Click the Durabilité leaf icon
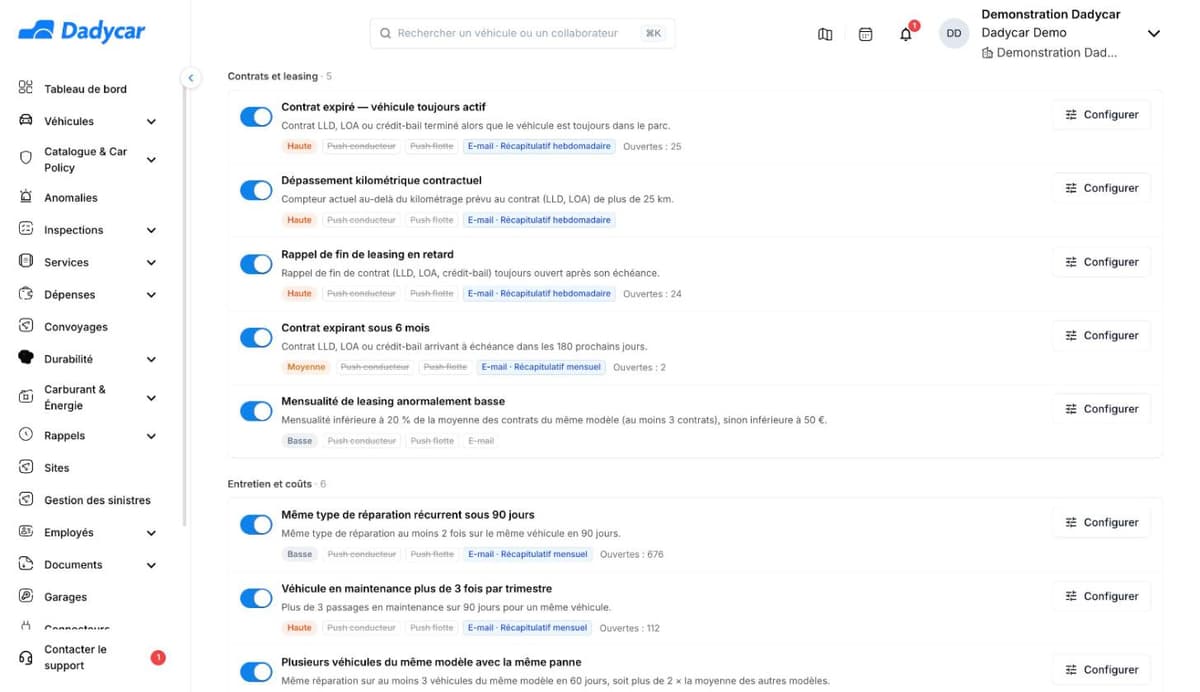 point(26,358)
